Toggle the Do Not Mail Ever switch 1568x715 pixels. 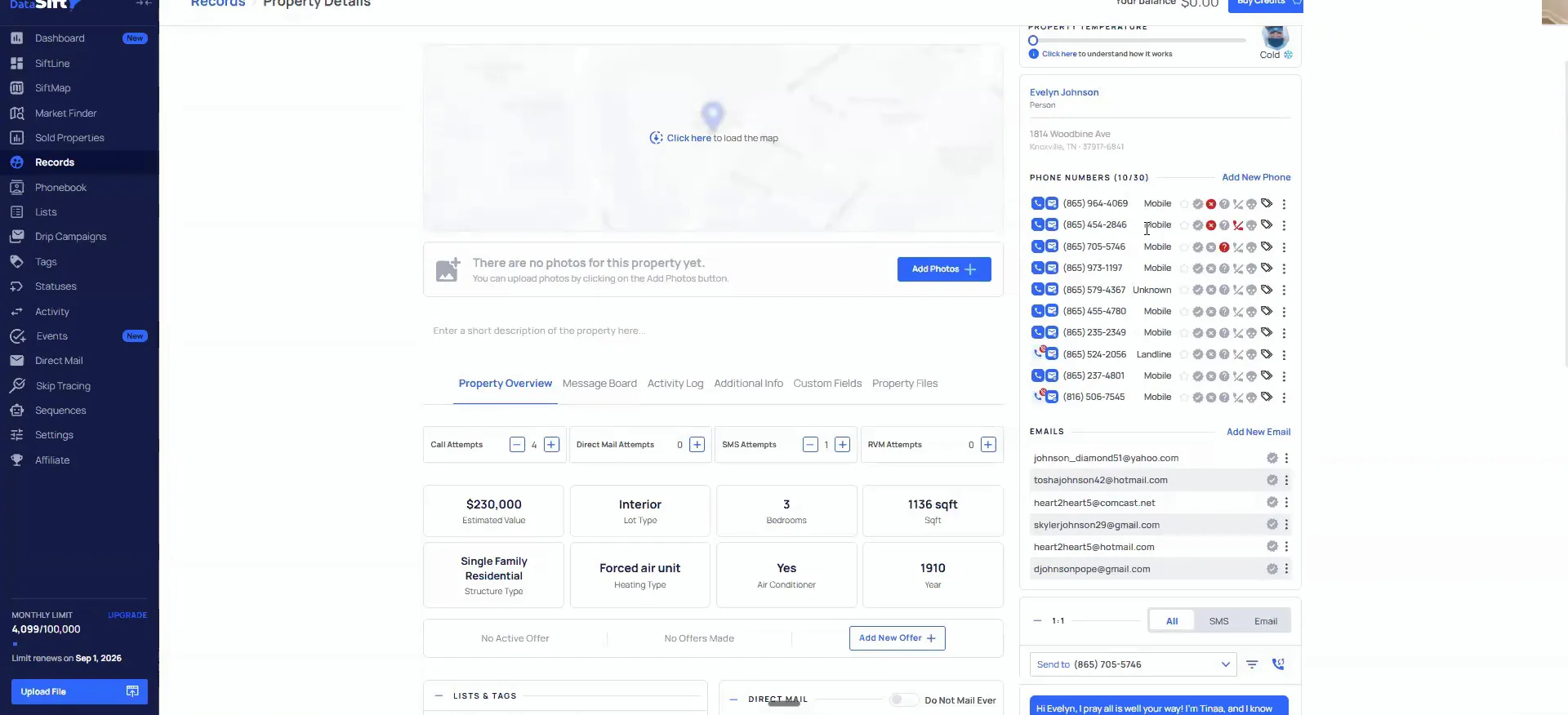pos(903,700)
